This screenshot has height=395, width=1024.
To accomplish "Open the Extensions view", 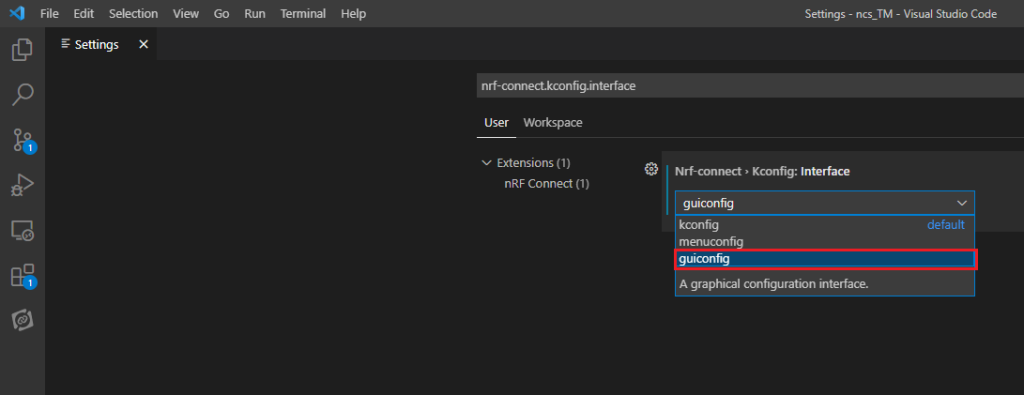I will [x=22, y=276].
